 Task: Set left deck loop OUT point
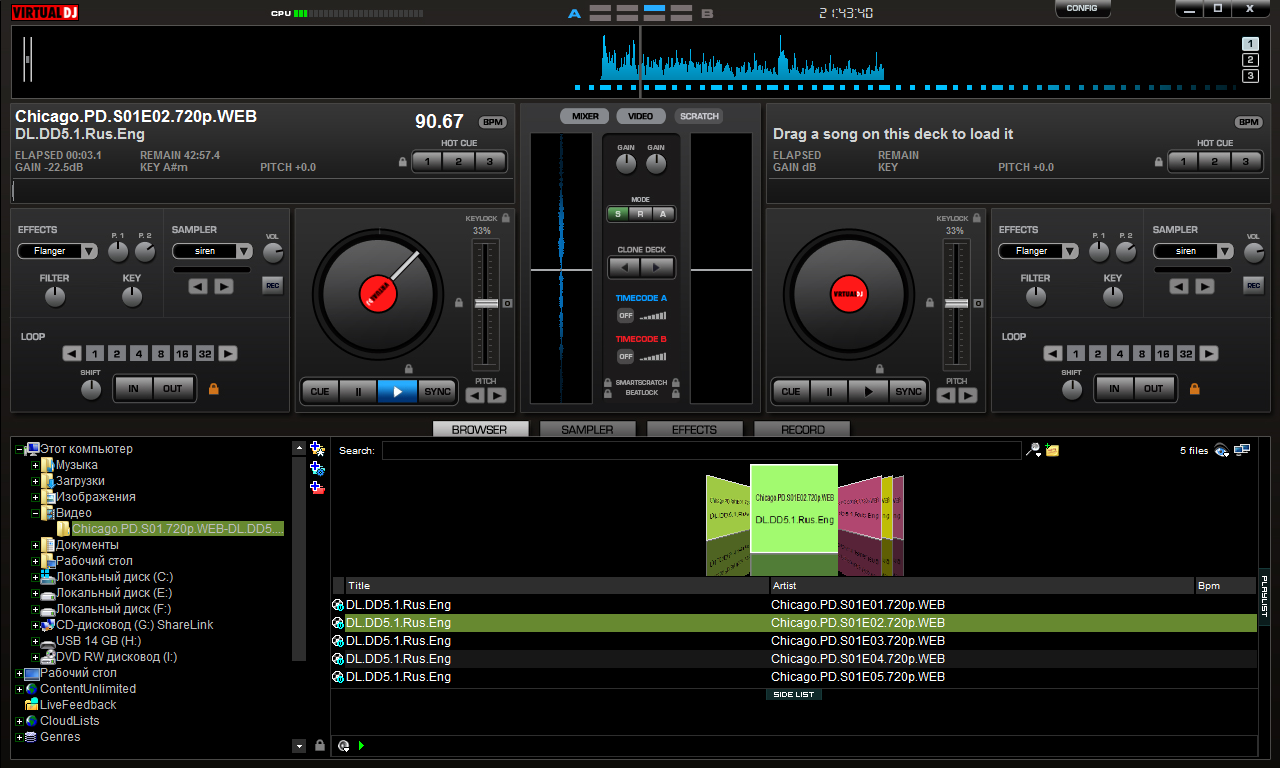pyautogui.click(x=173, y=389)
